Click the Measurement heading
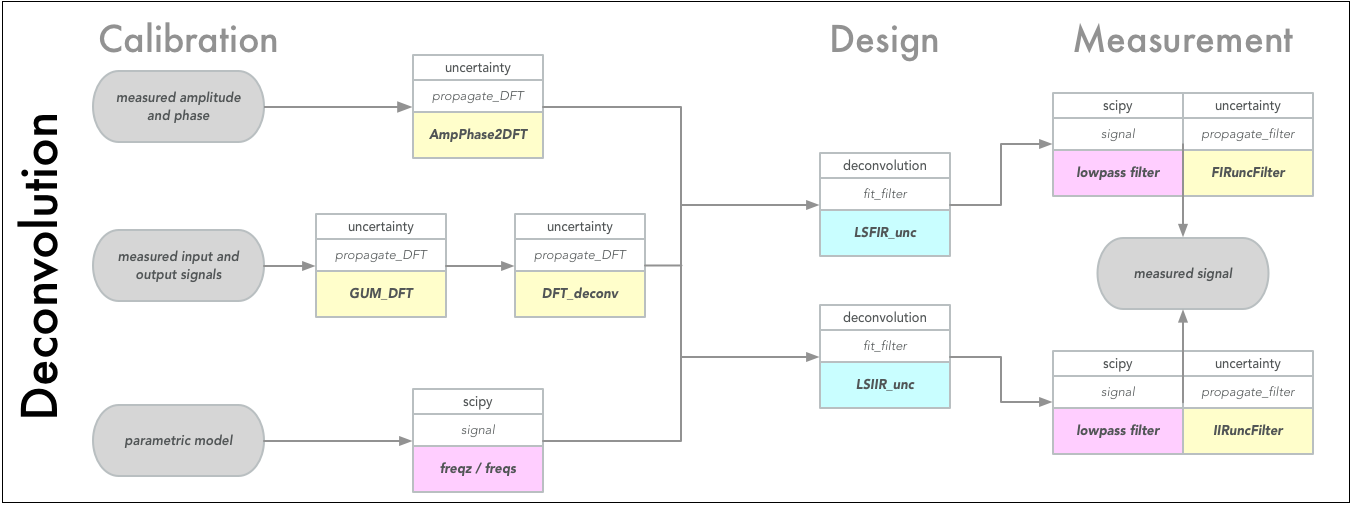 (x=1183, y=39)
